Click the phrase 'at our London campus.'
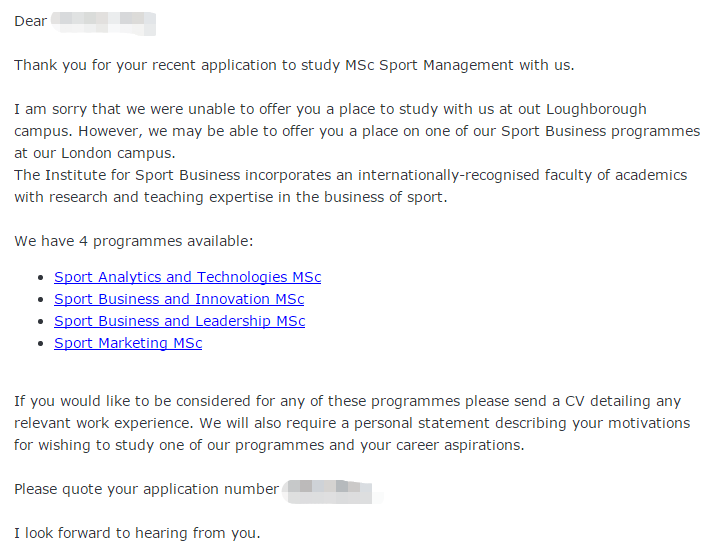 click(95, 153)
